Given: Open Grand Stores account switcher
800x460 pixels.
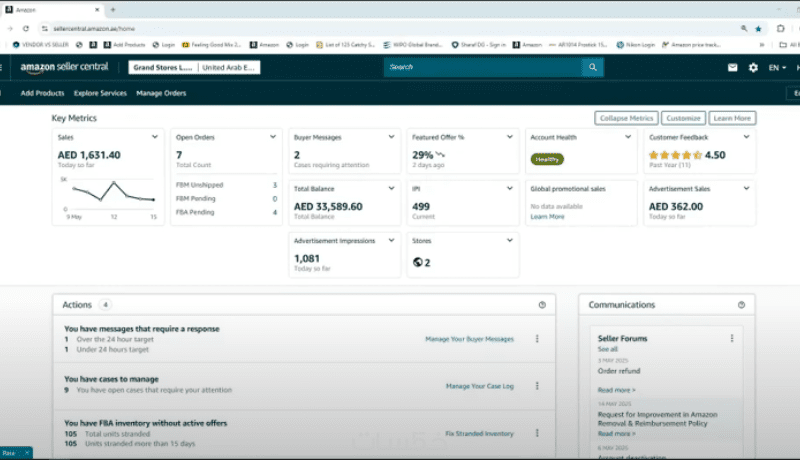Looking at the screenshot, I should click(163, 67).
